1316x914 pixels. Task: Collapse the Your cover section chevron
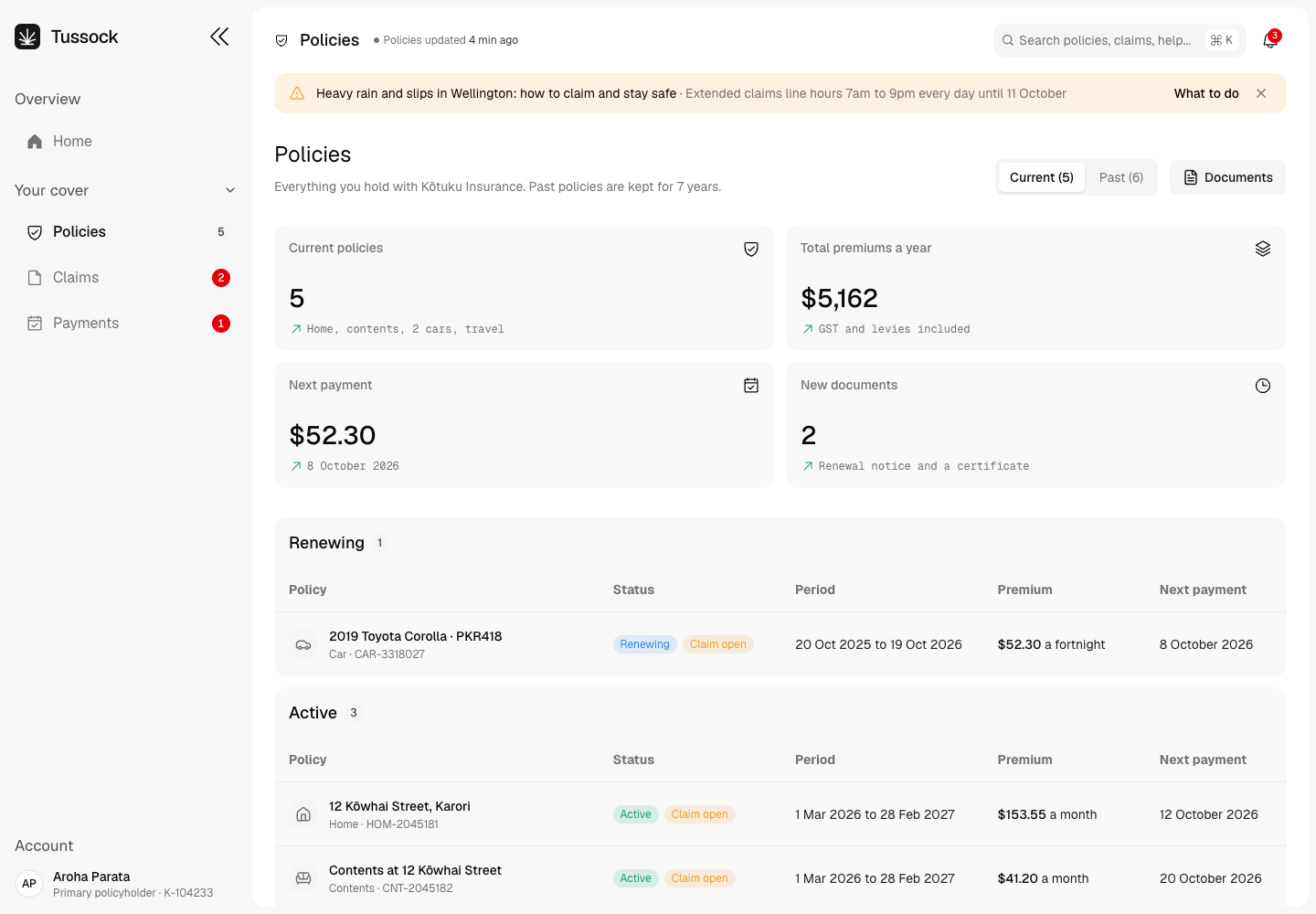(230, 190)
